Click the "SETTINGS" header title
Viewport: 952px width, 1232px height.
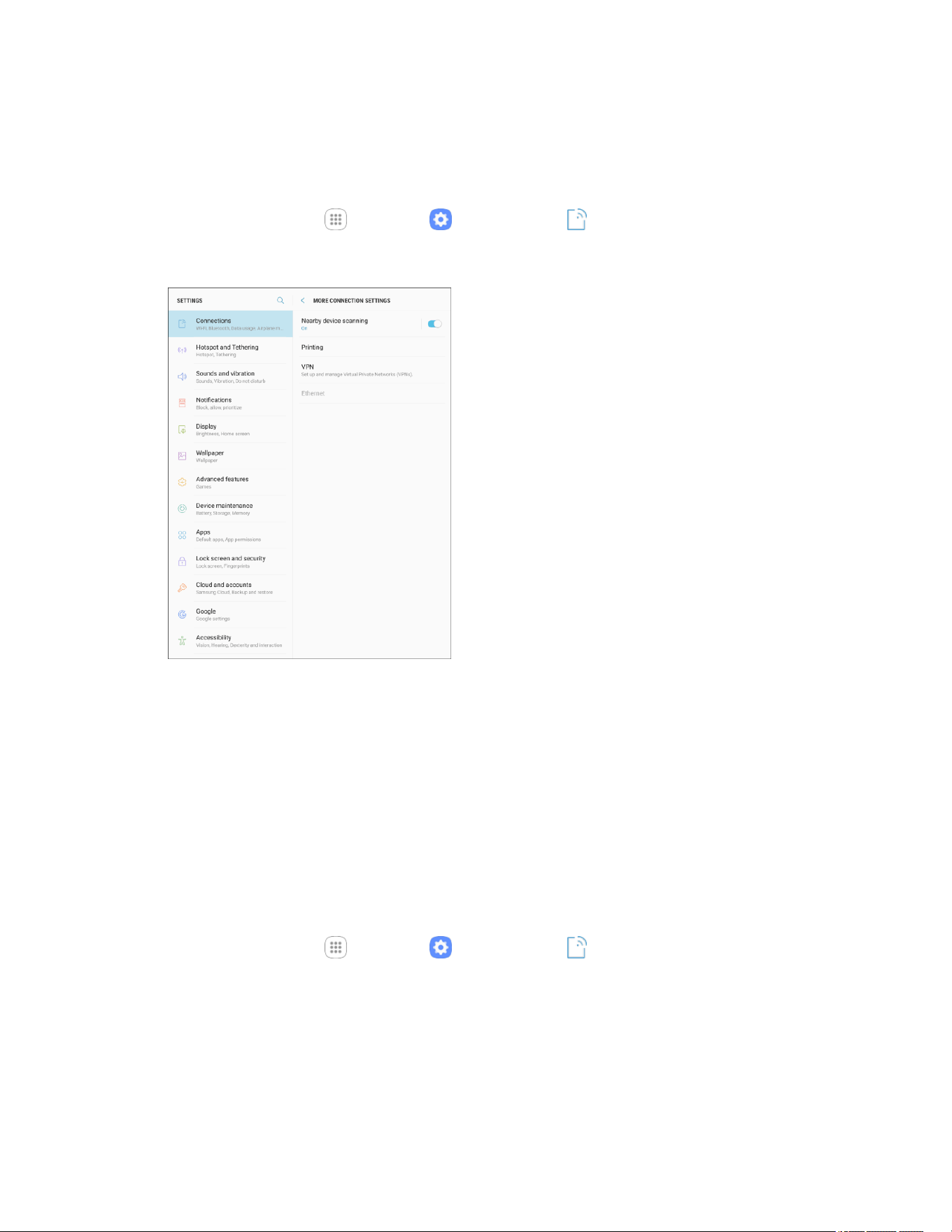[x=190, y=301]
